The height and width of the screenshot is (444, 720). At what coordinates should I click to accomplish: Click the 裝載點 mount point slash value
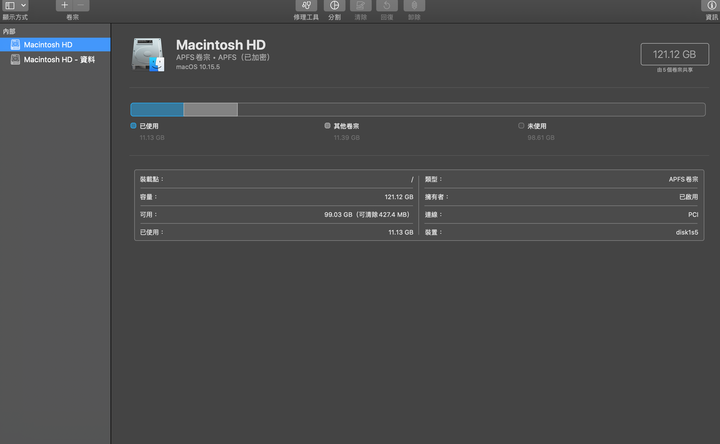[x=412, y=180]
